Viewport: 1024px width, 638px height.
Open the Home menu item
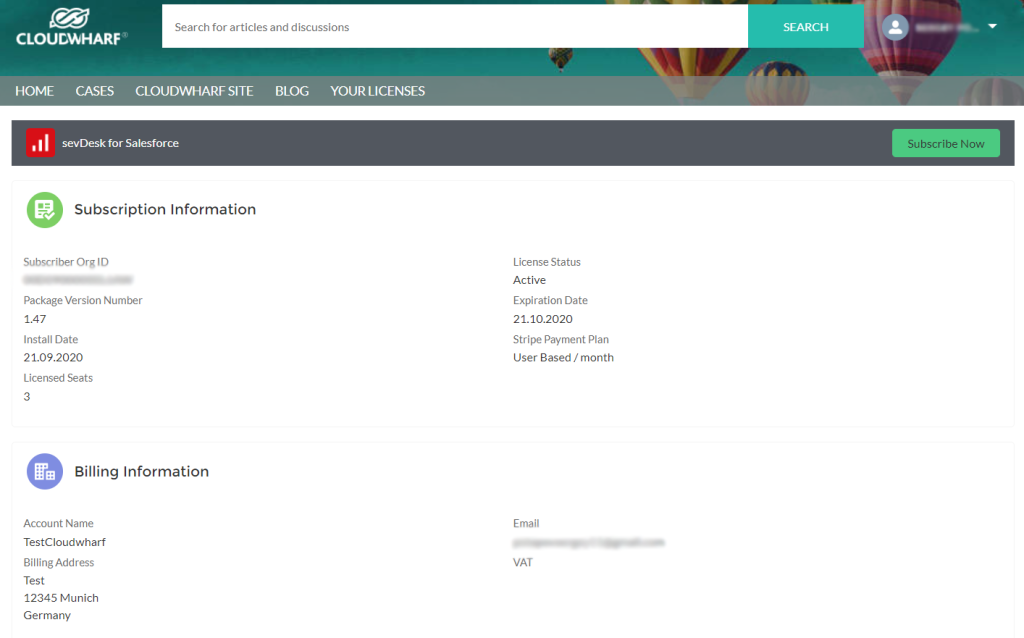click(x=34, y=91)
